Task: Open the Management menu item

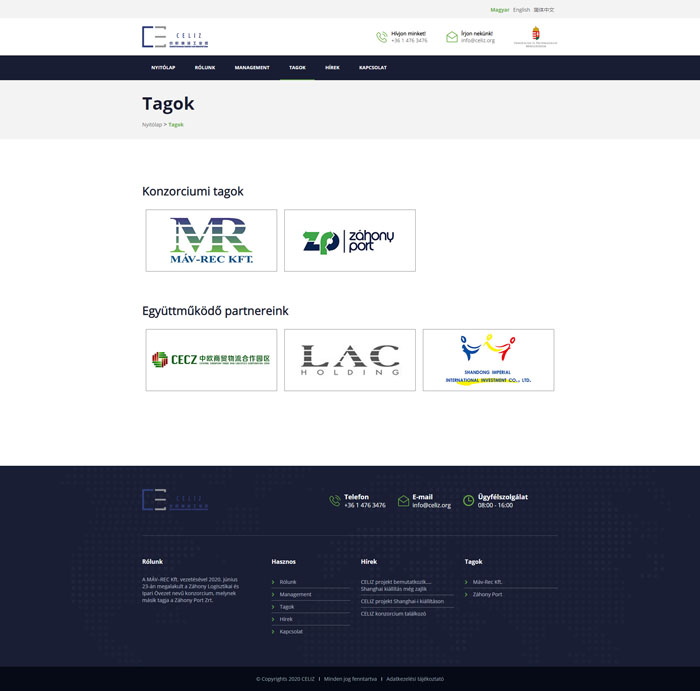Action: [x=252, y=68]
